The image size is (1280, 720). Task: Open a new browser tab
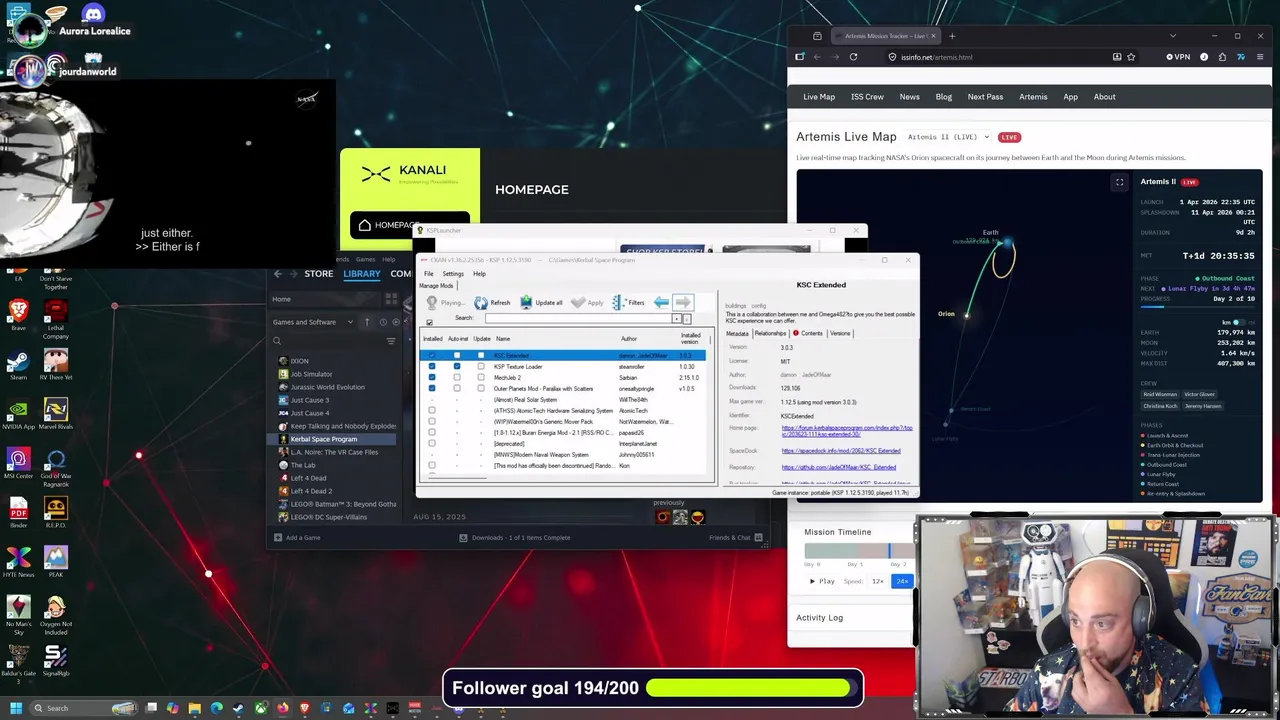952,36
